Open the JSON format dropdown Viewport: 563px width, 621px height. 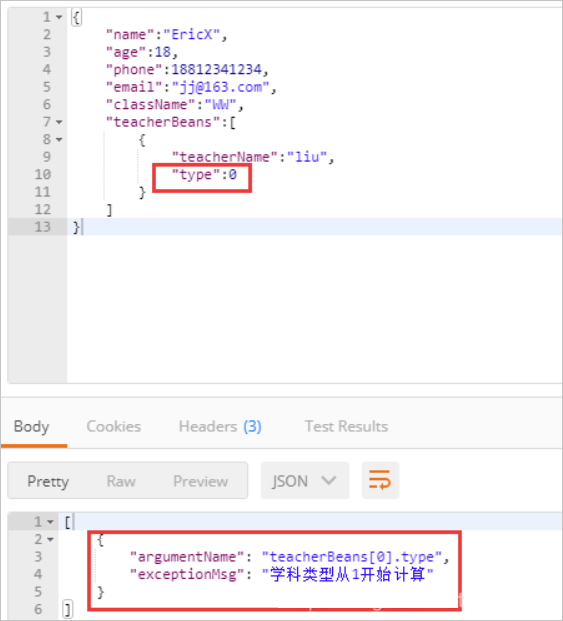click(x=305, y=480)
